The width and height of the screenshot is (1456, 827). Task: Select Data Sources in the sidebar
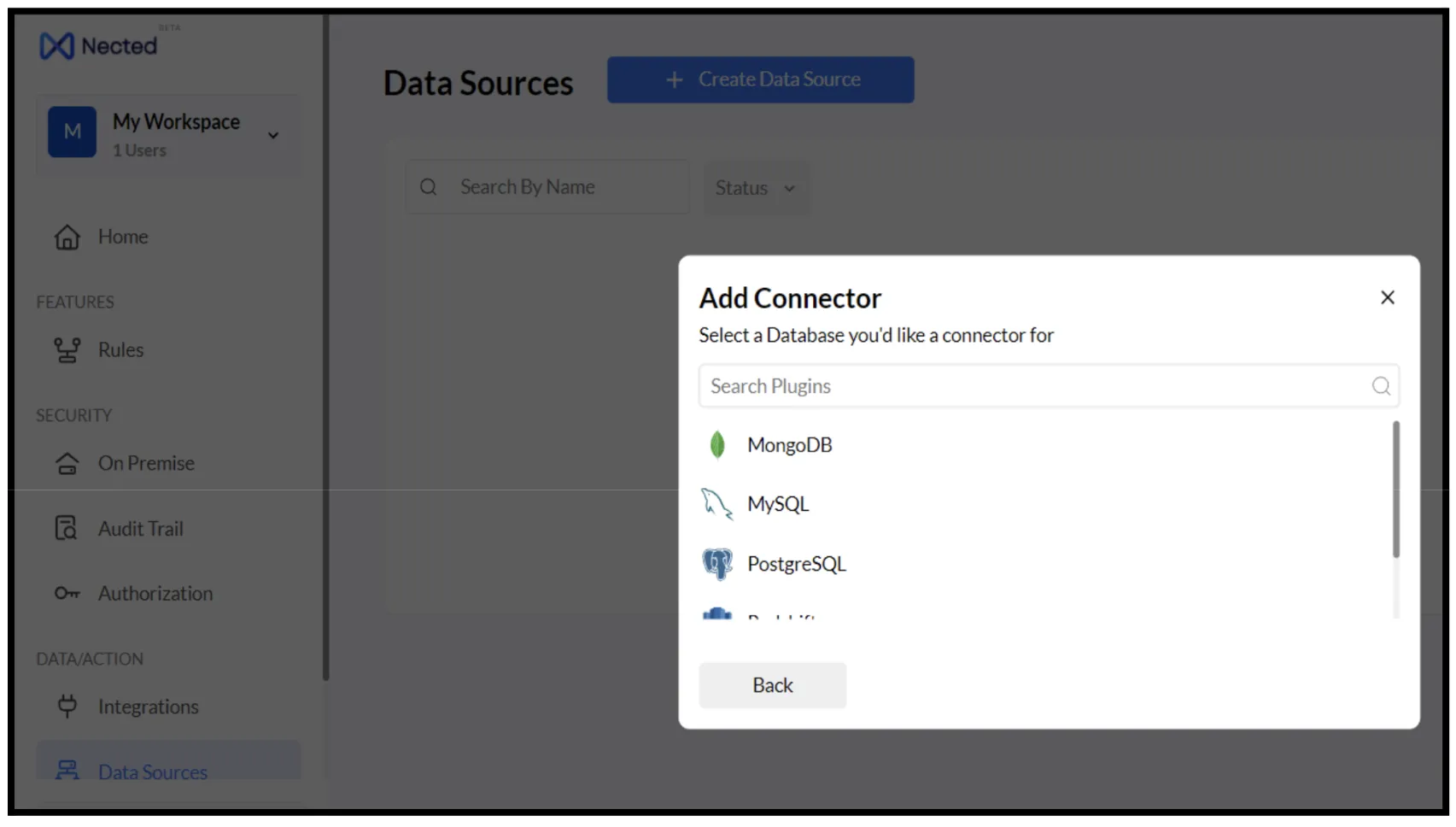click(169, 762)
